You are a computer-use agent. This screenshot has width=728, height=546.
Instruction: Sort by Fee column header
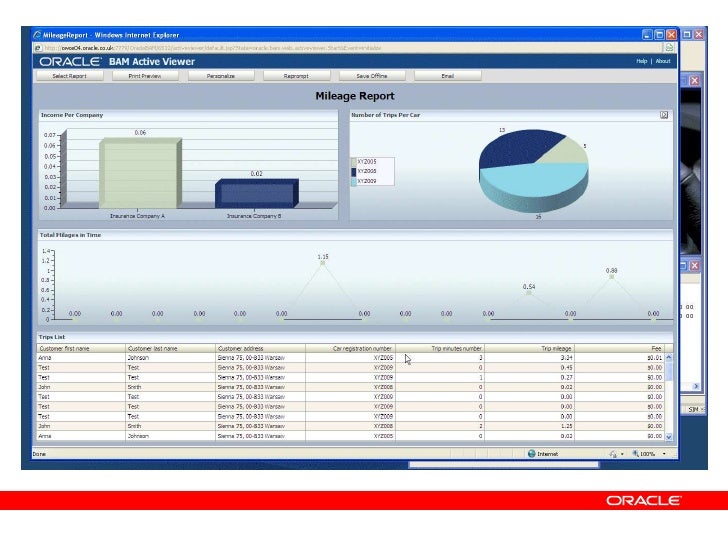pos(620,348)
